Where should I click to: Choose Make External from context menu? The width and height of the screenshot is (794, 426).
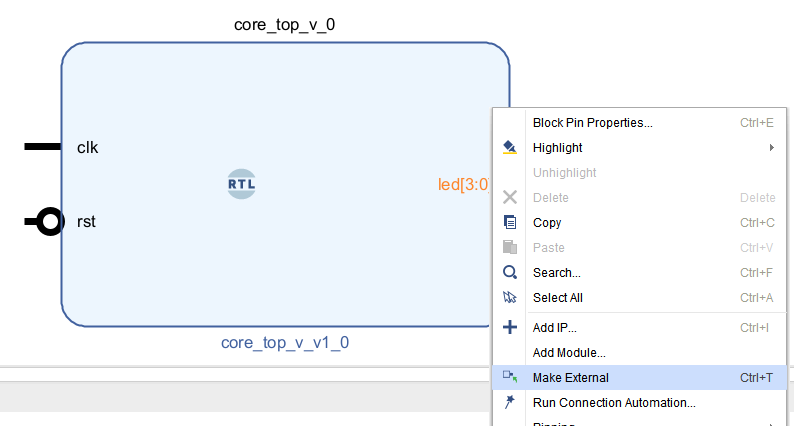point(570,378)
